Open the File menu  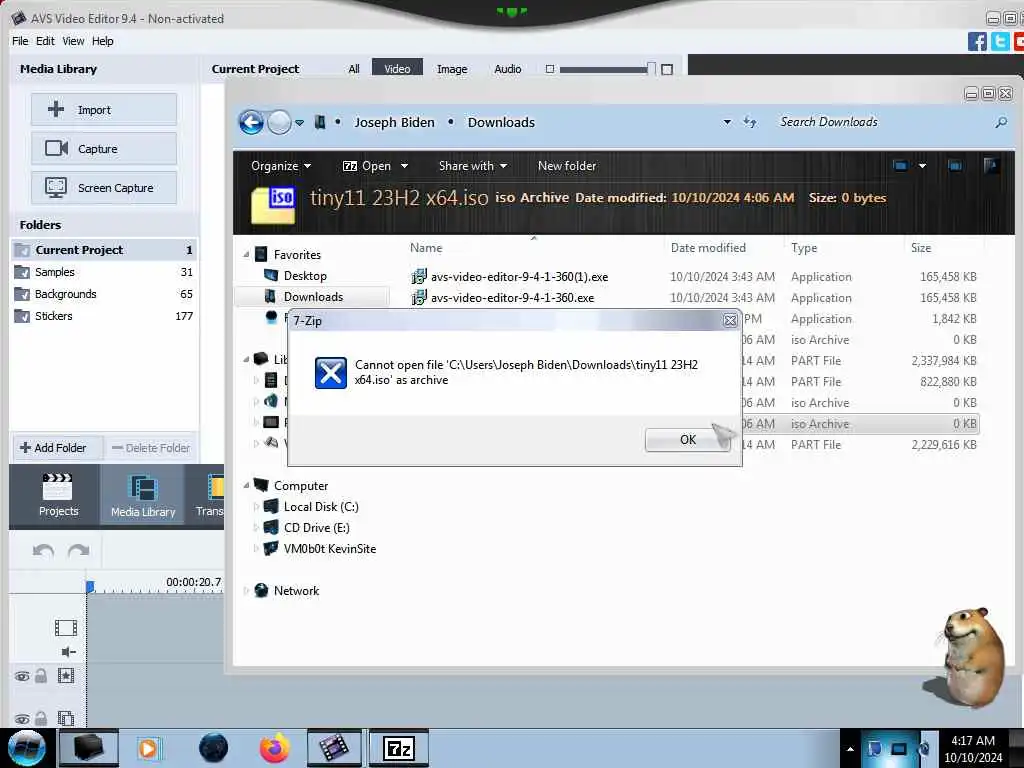click(20, 41)
